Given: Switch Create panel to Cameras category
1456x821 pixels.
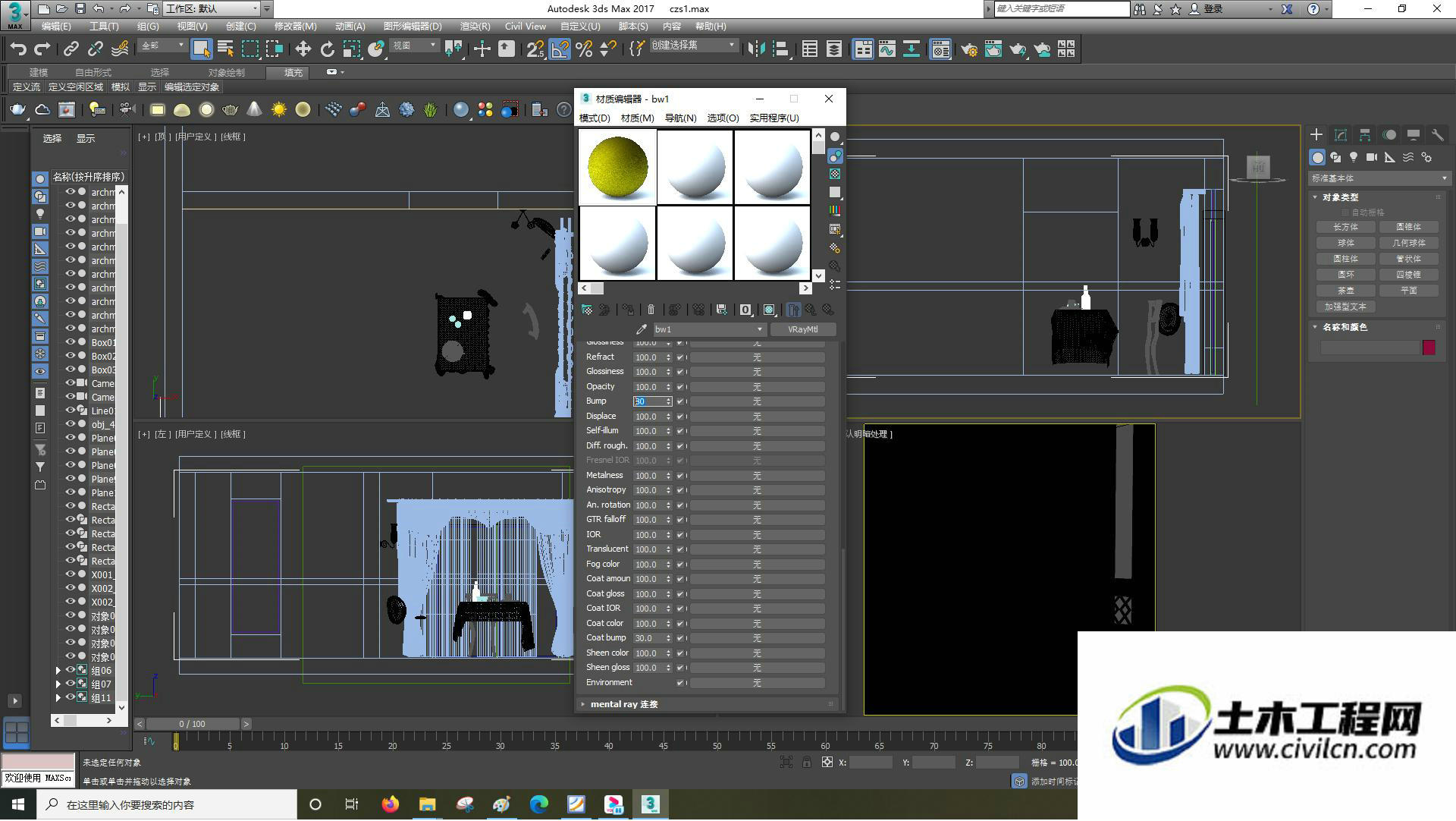Looking at the screenshot, I should [1372, 157].
